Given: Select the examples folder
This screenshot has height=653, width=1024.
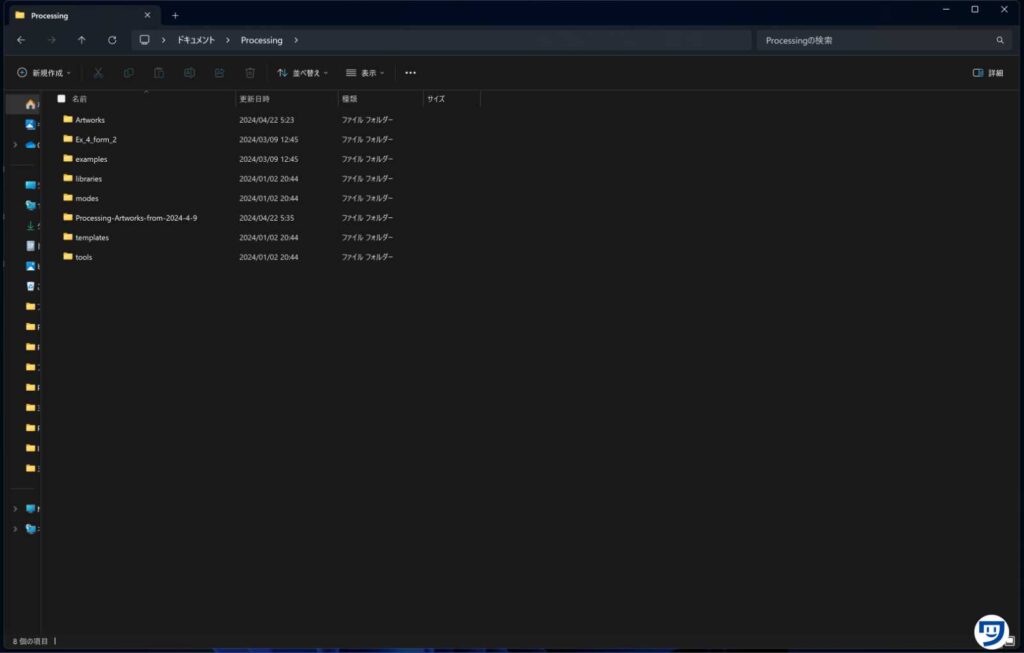Looking at the screenshot, I should click(x=91, y=159).
